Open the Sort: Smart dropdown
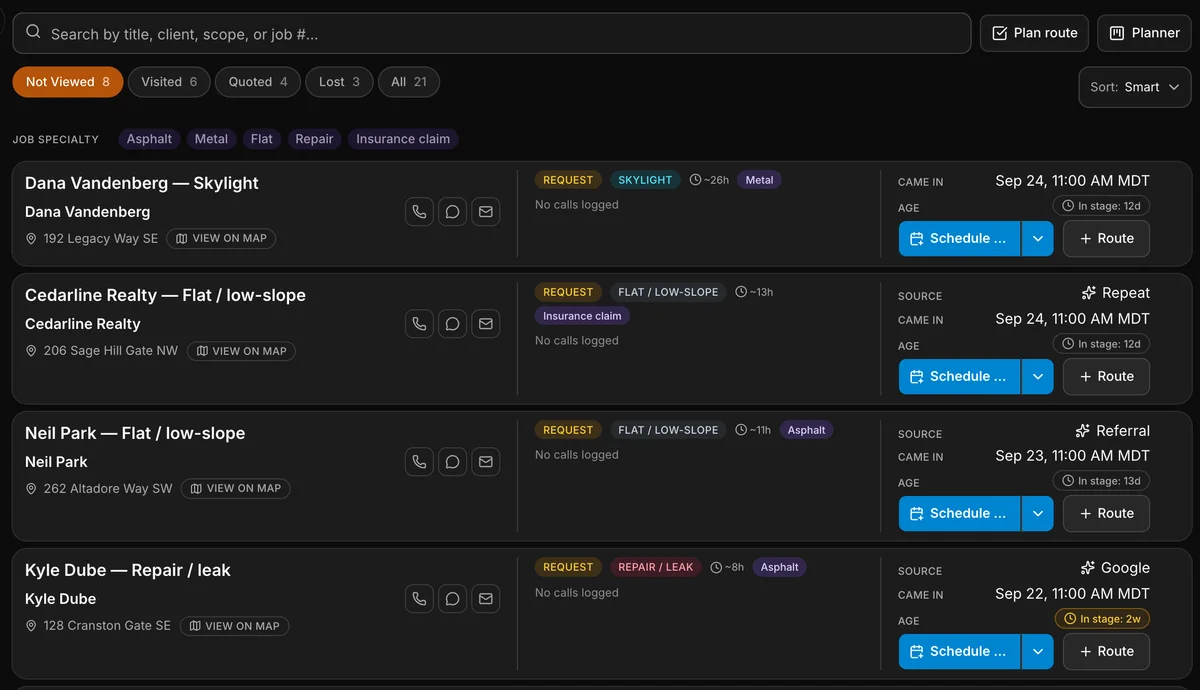Screen dimensions: 1200x690 coord(1135,87)
